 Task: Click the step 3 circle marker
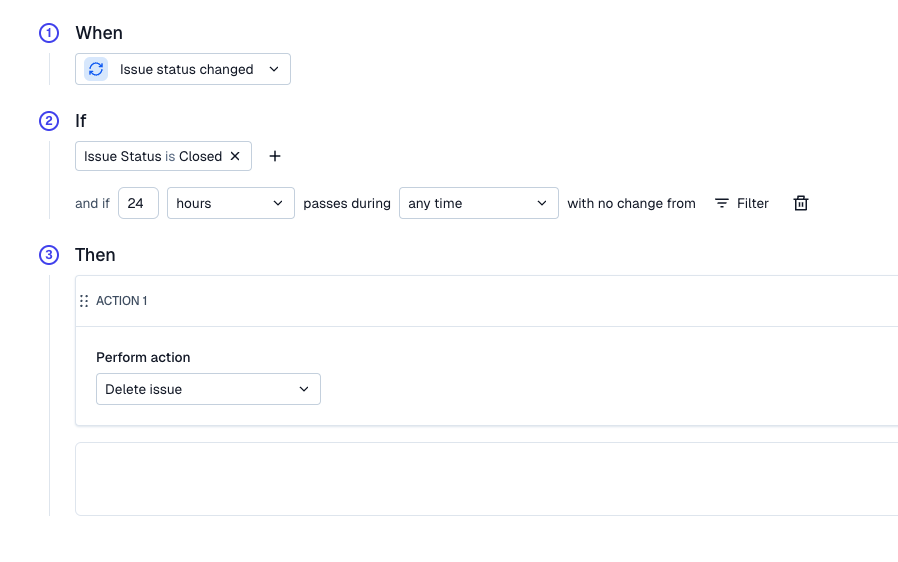(x=49, y=255)
